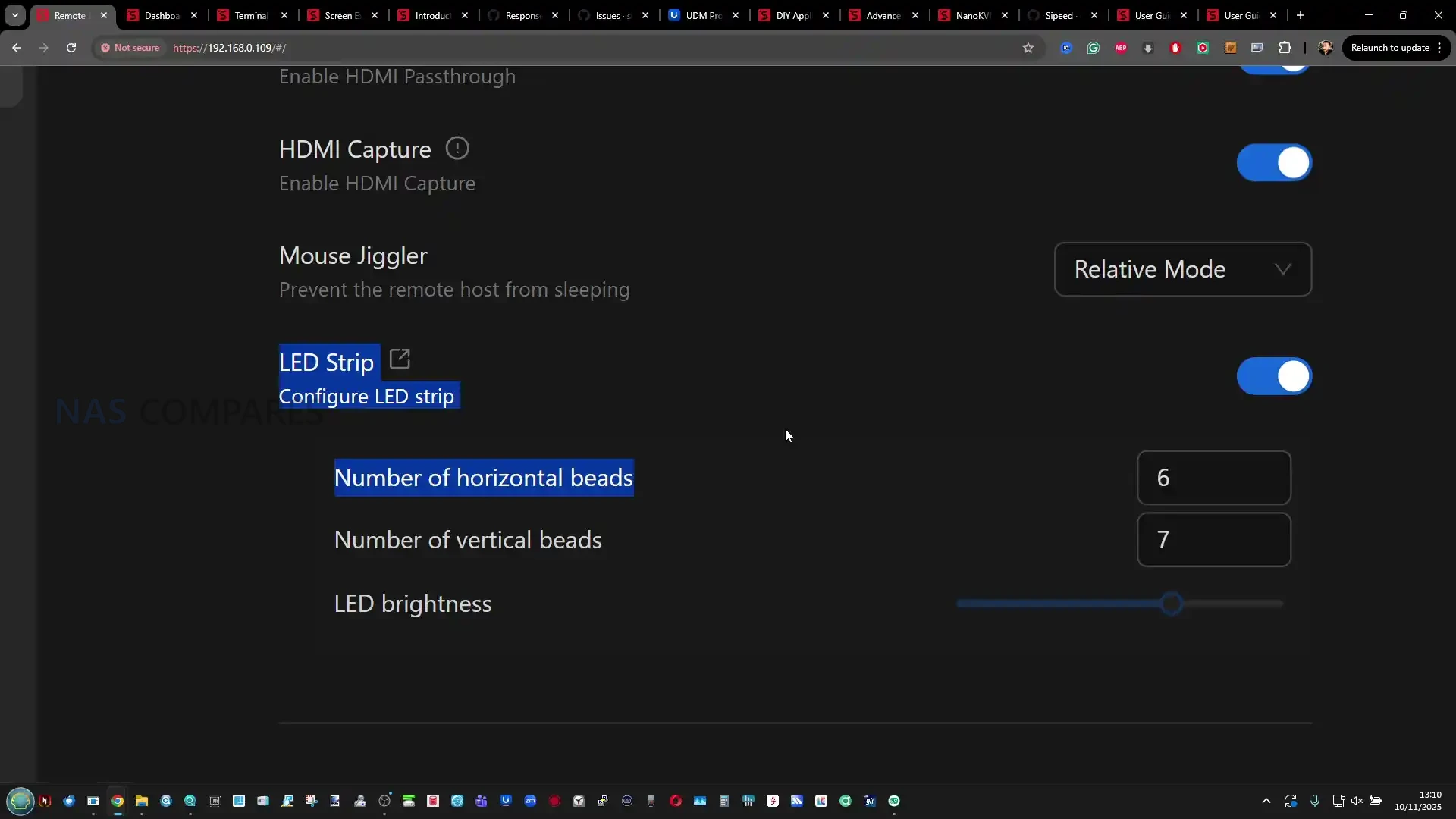Toggle the HDMI Passthrough switch

[x=1274, y=68]
